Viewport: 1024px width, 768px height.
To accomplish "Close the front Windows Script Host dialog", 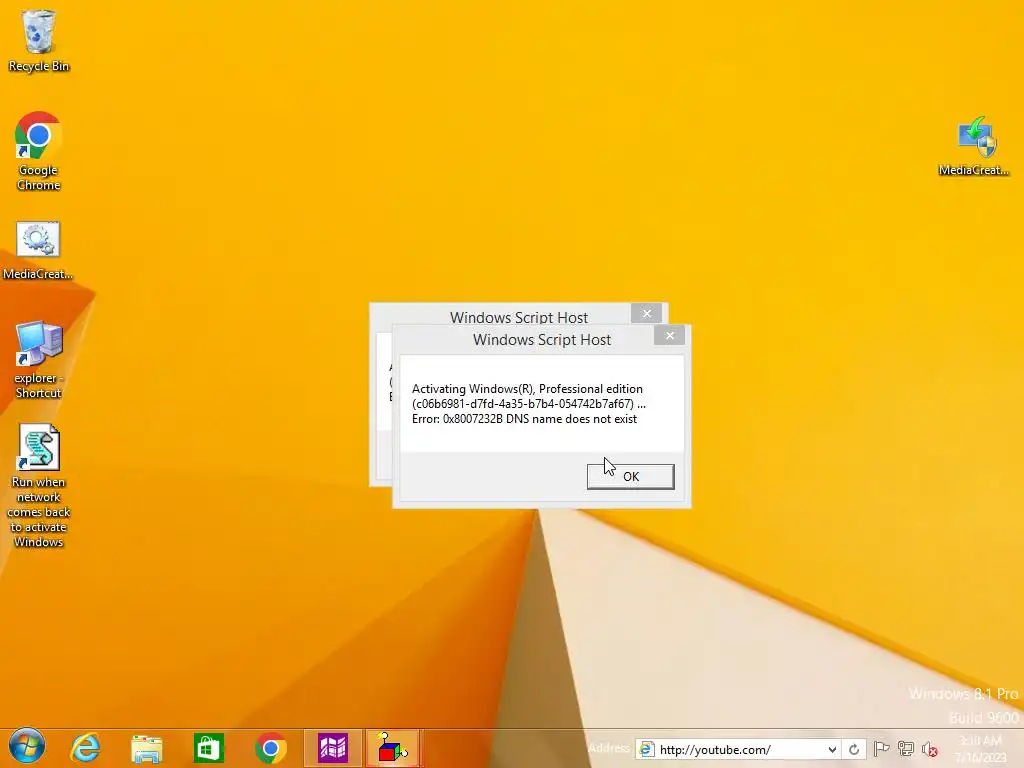I will coord(669,336).
